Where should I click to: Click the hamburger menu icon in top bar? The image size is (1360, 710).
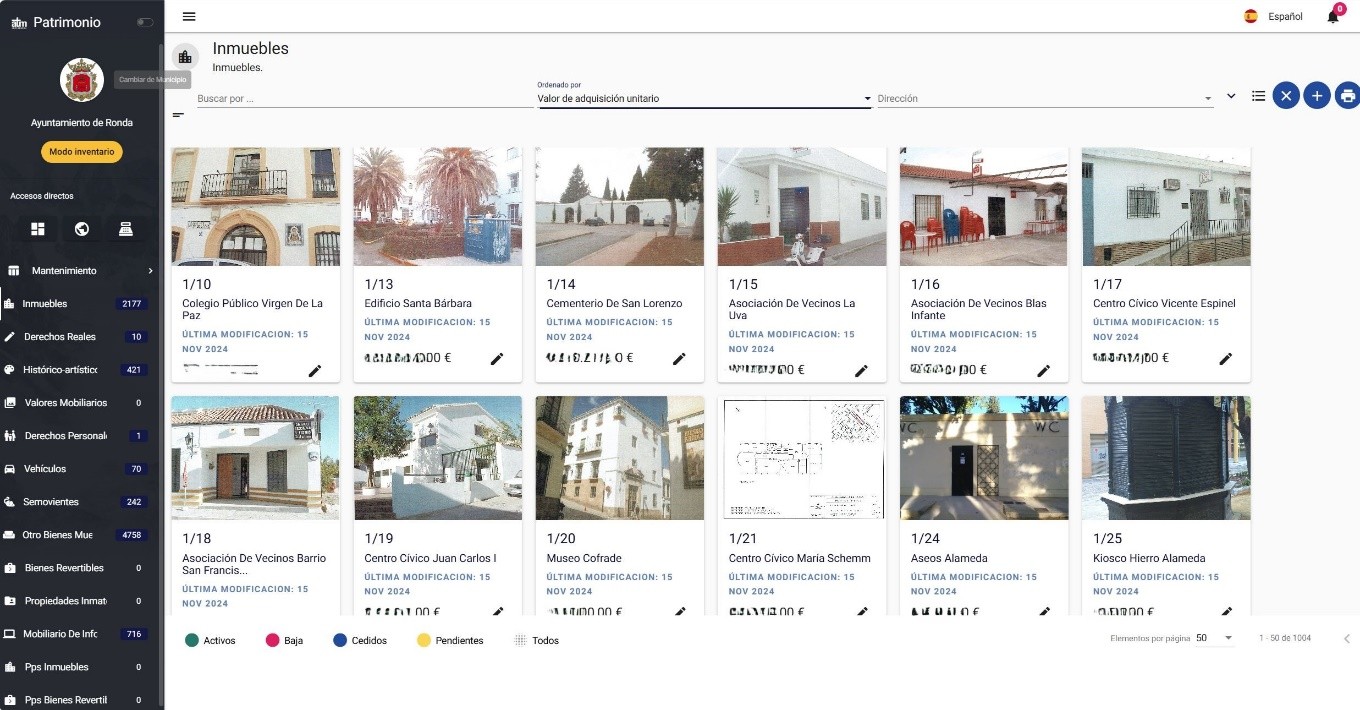click(189, 16)
